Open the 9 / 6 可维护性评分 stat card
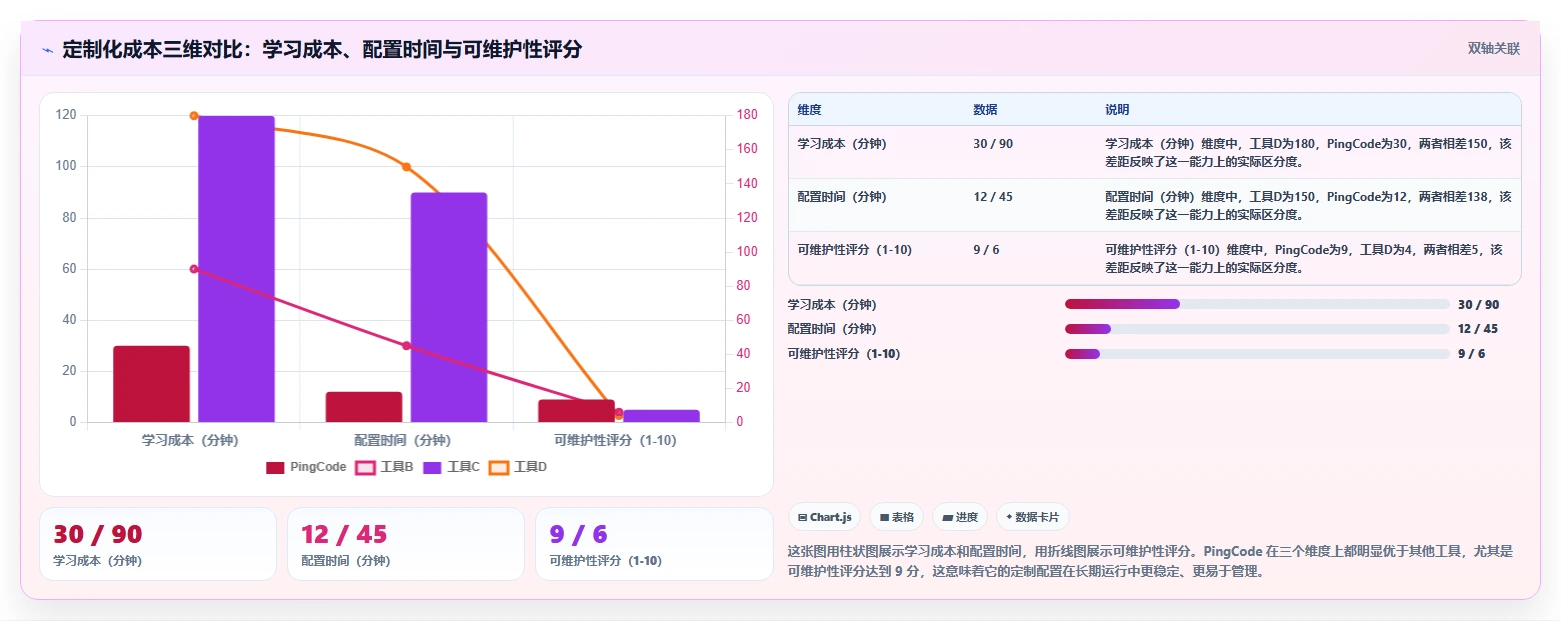Viewport: 1561px width, 621px height. (654, 544)
